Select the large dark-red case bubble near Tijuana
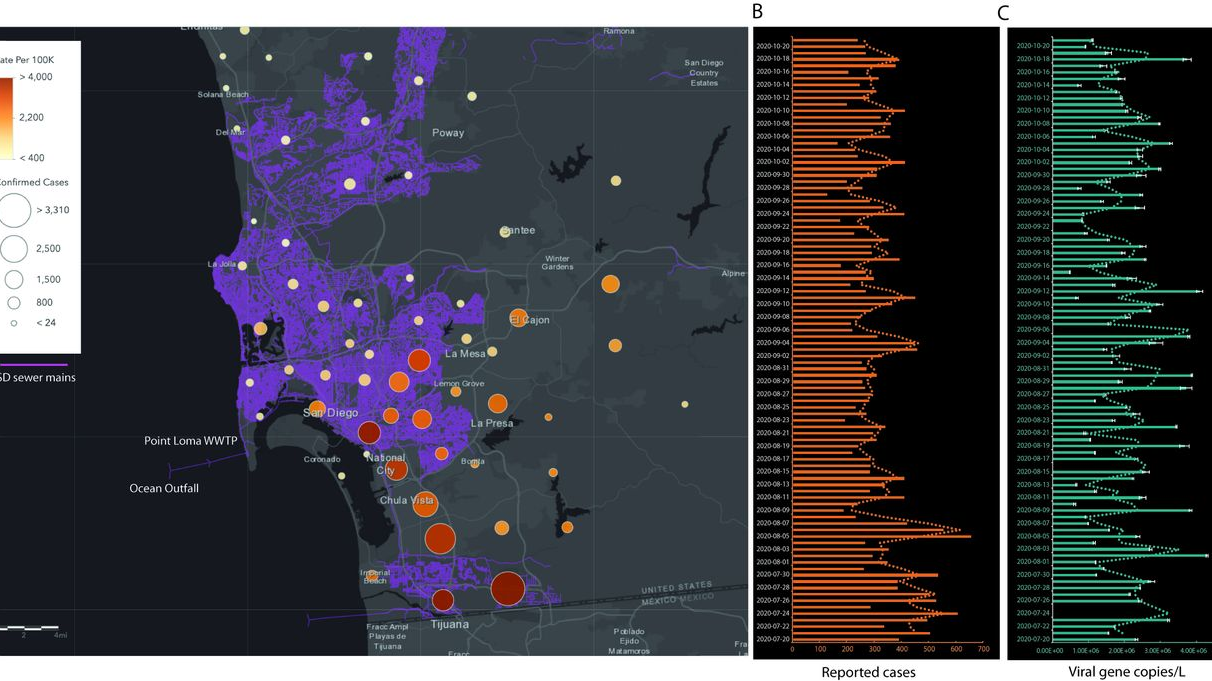The width and height of the screenshot is (1212, 681). tap(508, 590)
